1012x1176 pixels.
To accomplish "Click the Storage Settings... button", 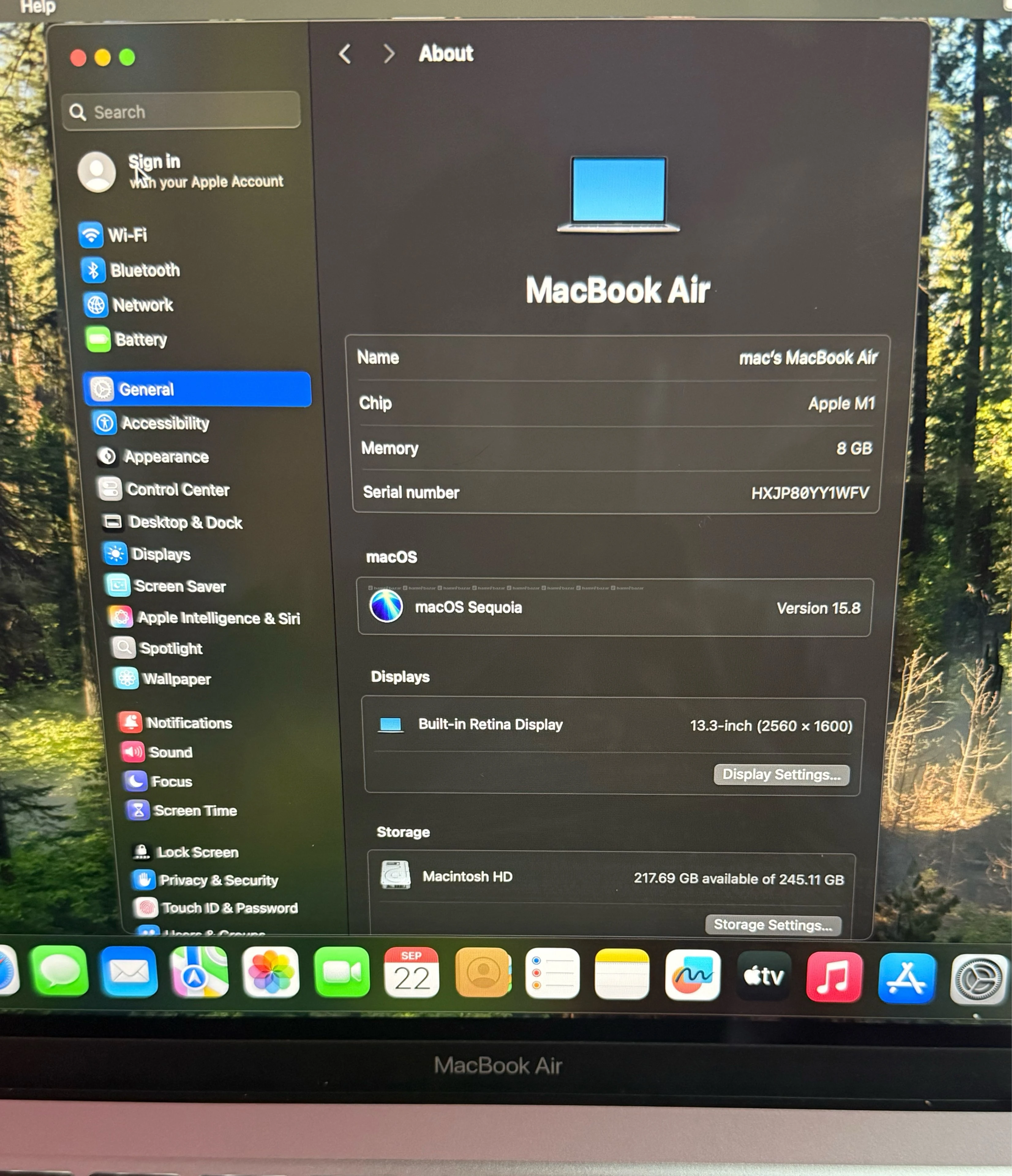I will pyautogui.click(x=773, y=925).
